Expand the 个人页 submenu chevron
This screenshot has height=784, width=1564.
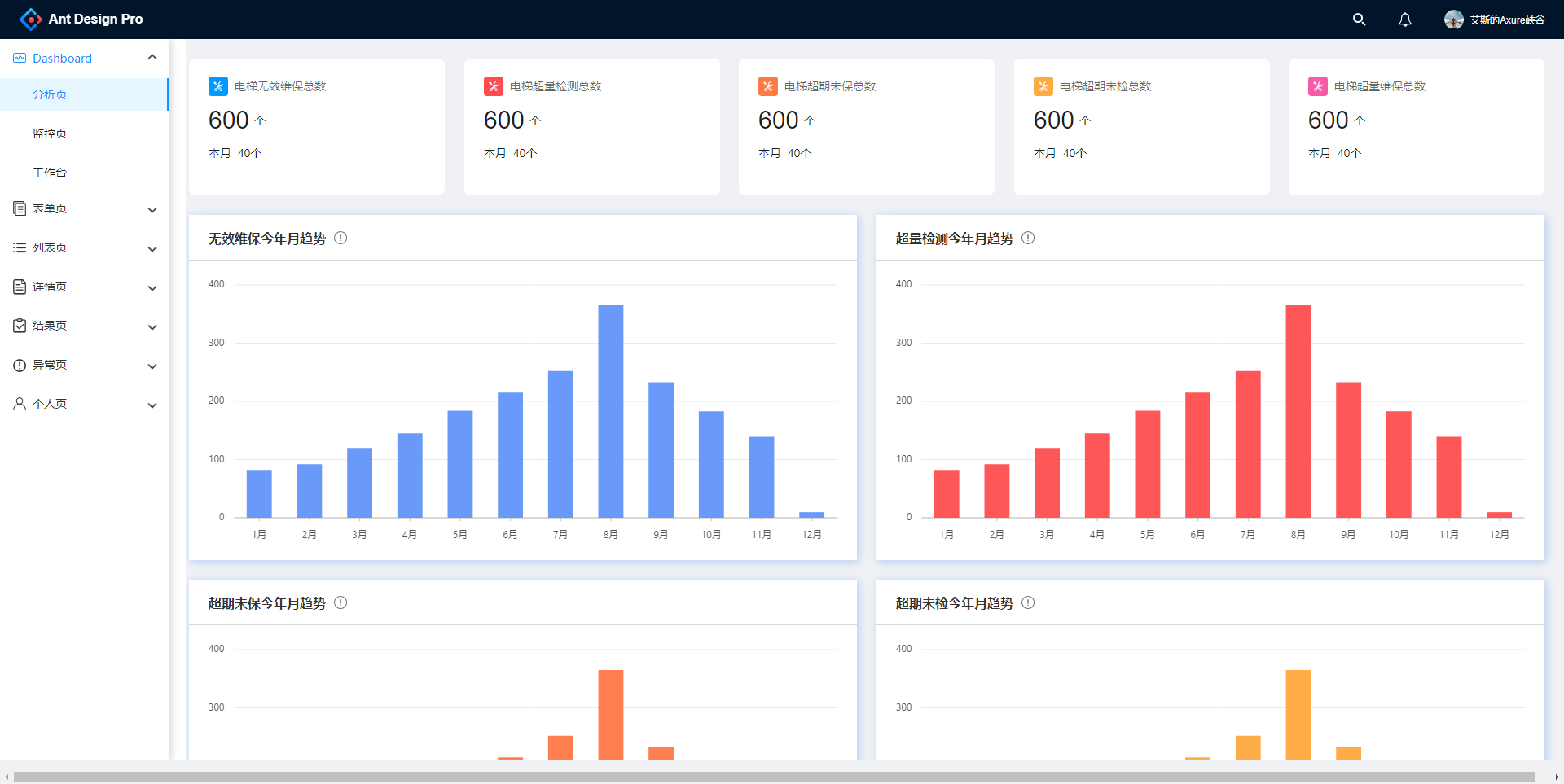pyautogui.click(x=152, y=405)
